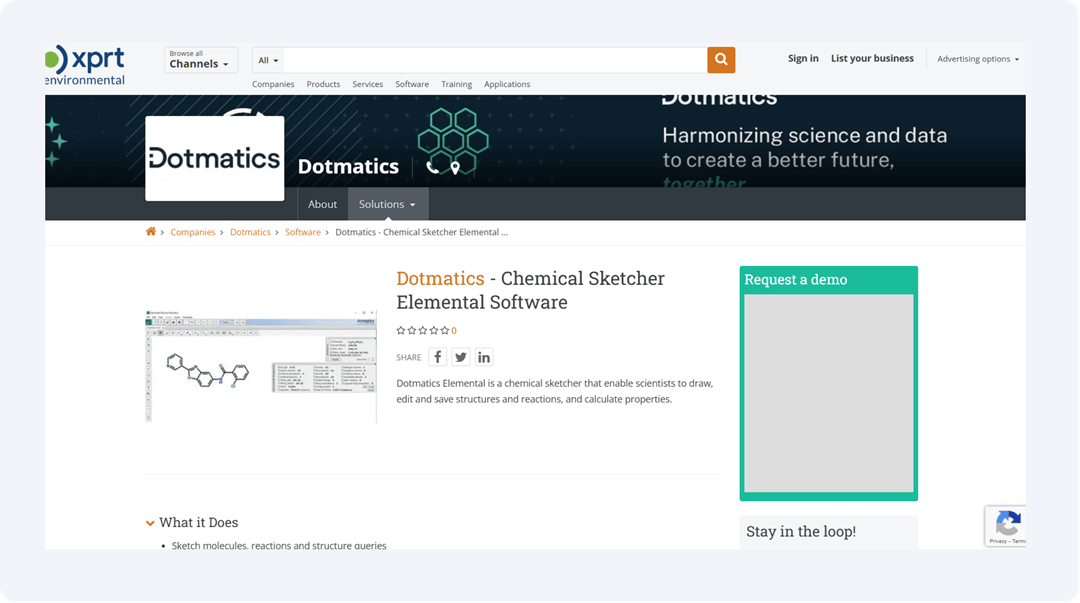Click the Request a demo heading
Screen dimensions: 1080x603
coord(796,279)
